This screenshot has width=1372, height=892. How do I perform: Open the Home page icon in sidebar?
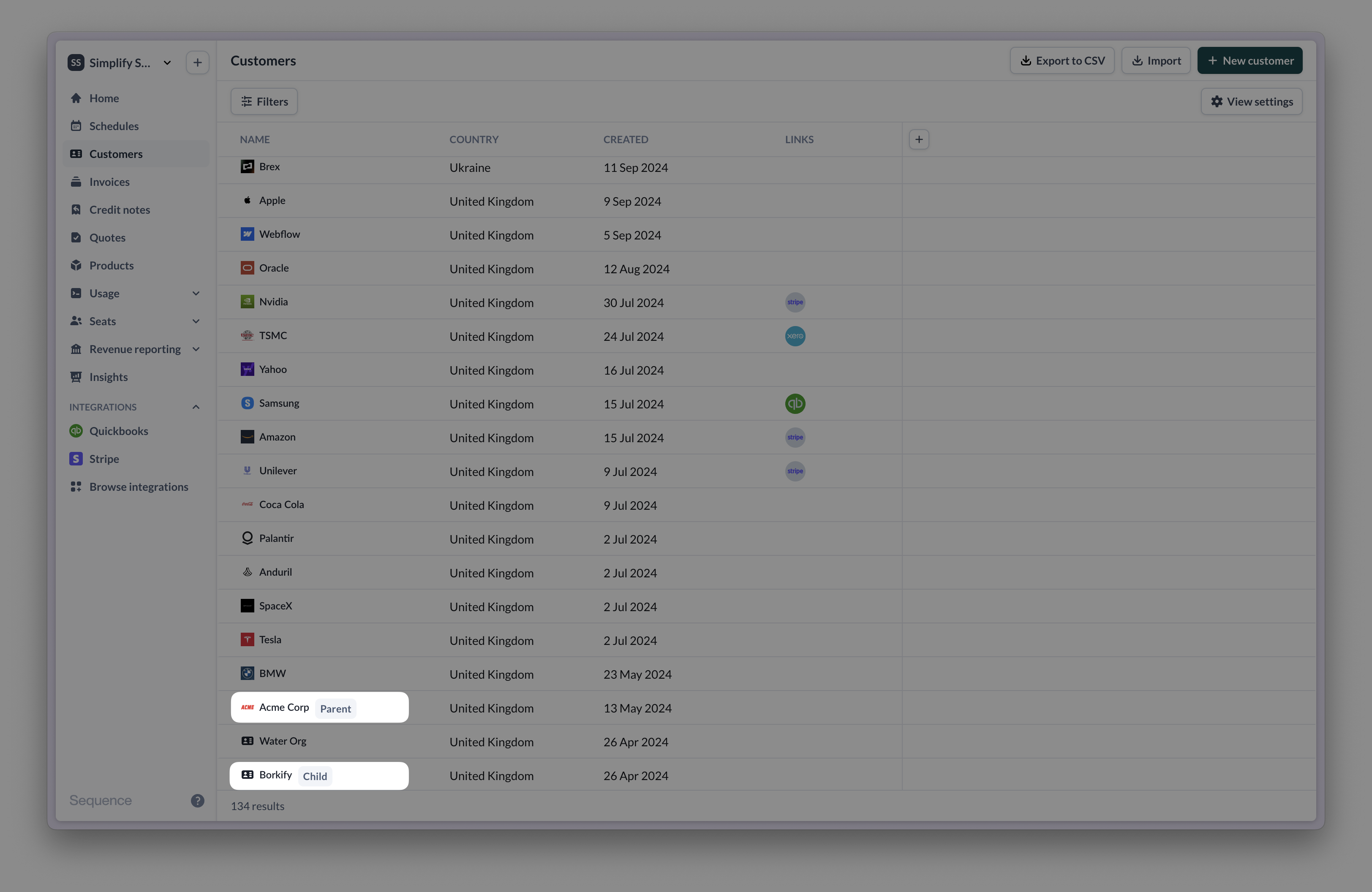[76, 98]
